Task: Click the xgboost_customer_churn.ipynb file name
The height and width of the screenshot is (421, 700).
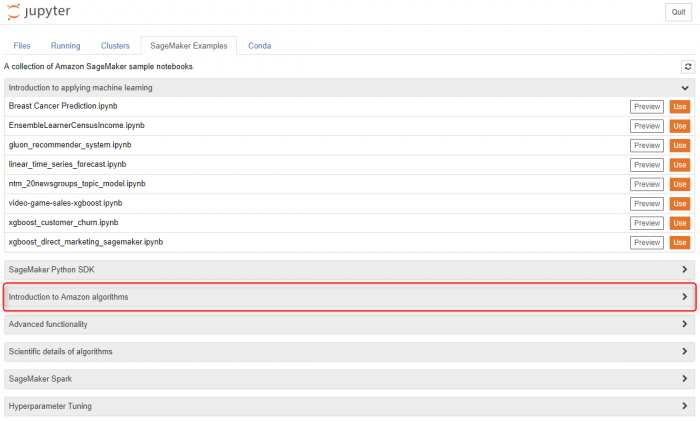Action: coord(63,223)
